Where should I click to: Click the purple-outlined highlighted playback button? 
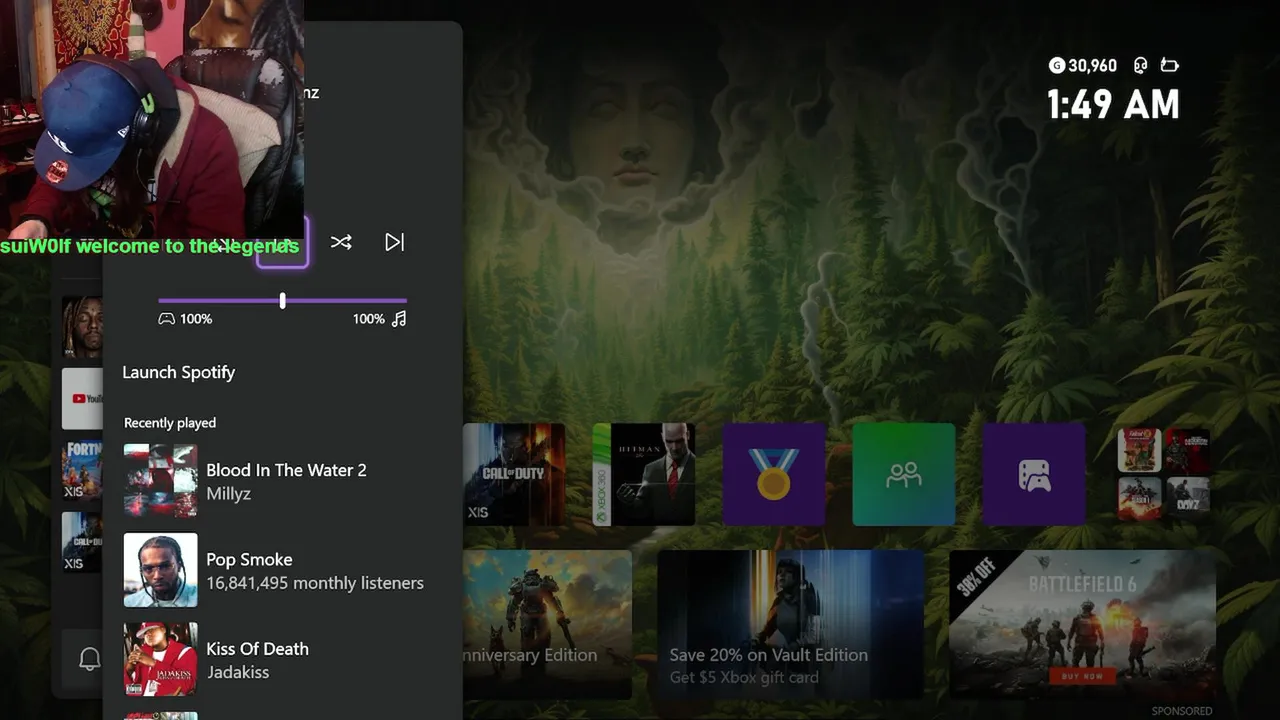click(282, 242)
